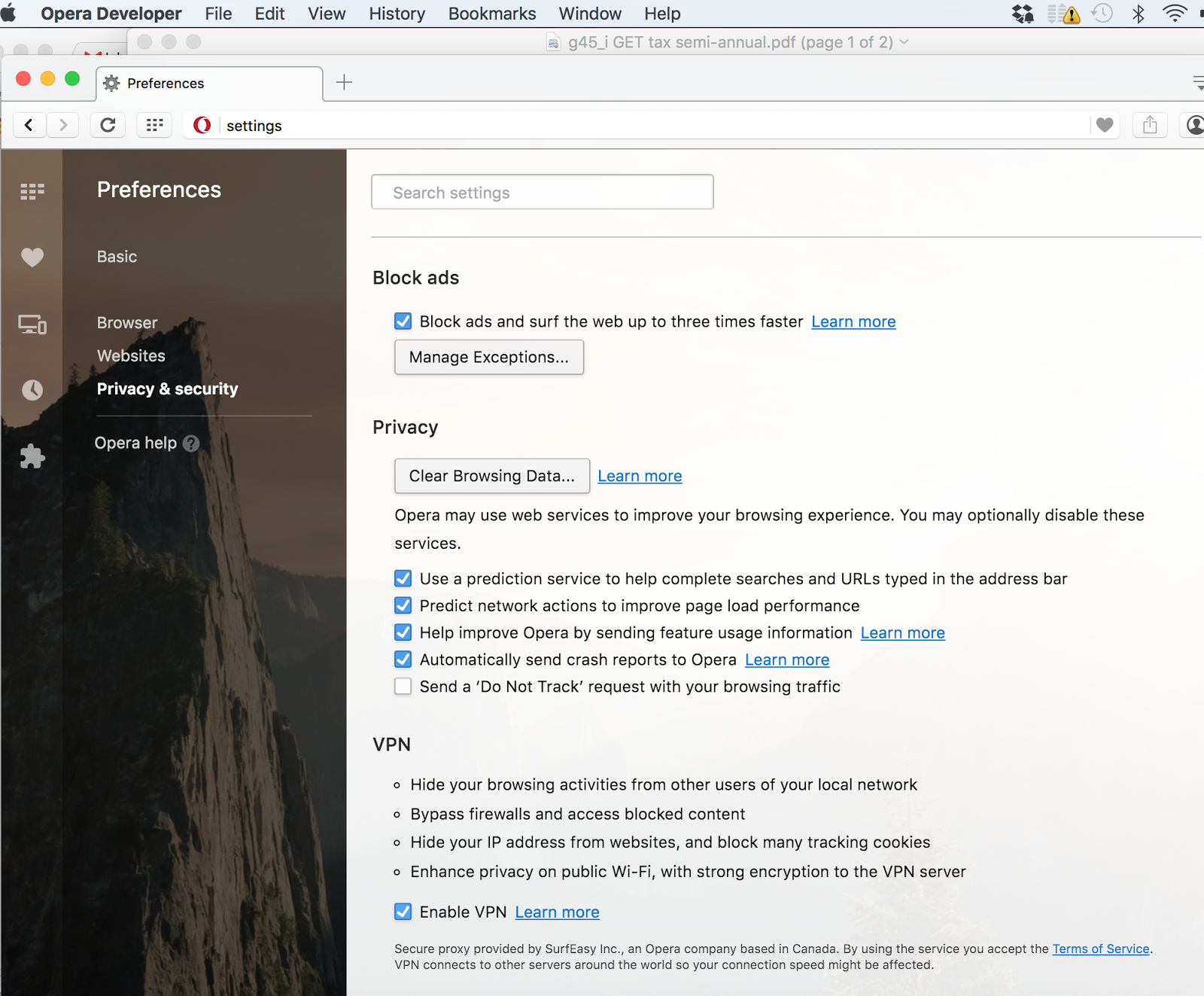Open the Help menu

662,14
